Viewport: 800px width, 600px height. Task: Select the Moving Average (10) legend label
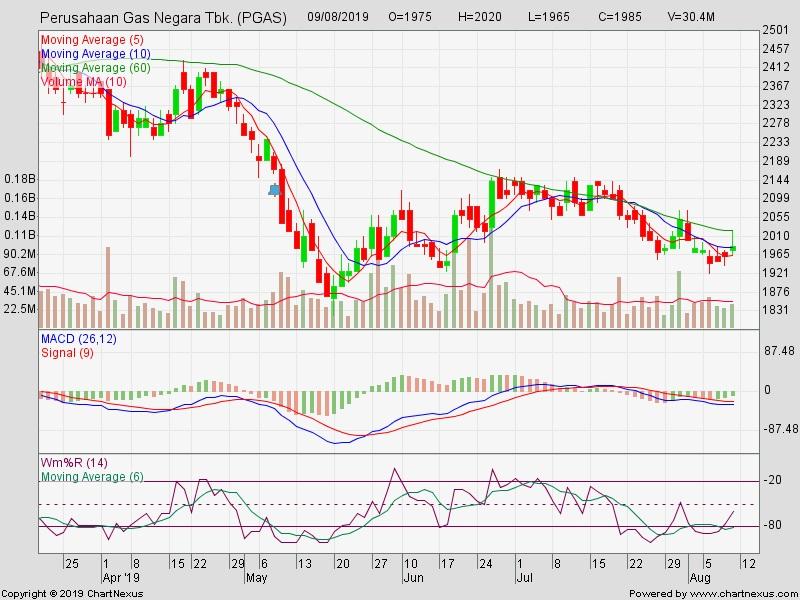96,54
